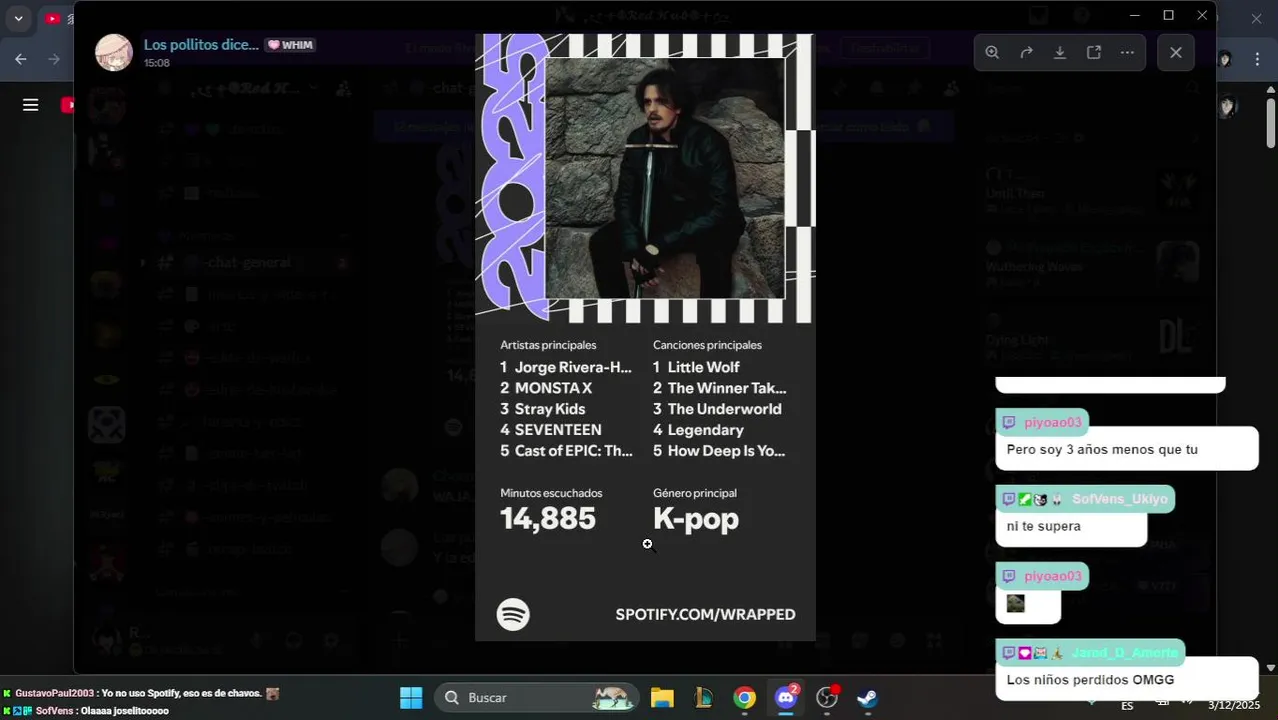The image size is (1278, 720).
Task: Forward the image using the curved arrow icon
Action: coord(1026,52)
